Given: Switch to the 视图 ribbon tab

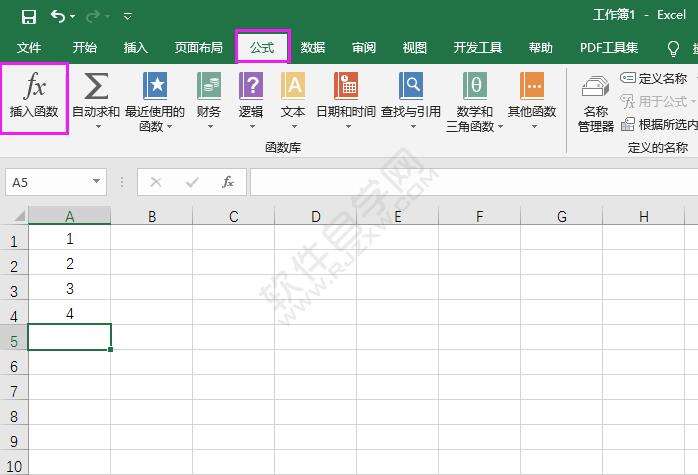Looking at the screenshot, I should 415,47.
